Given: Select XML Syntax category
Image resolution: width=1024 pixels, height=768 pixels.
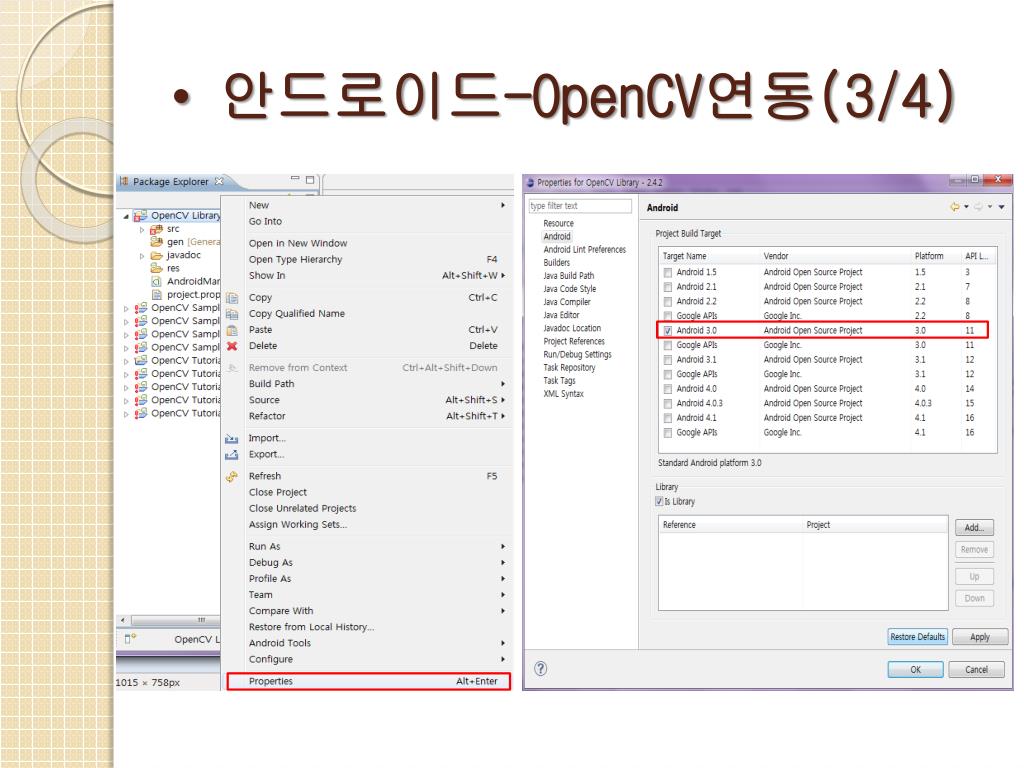Looking at the screenshot, I should coord(564,394).
